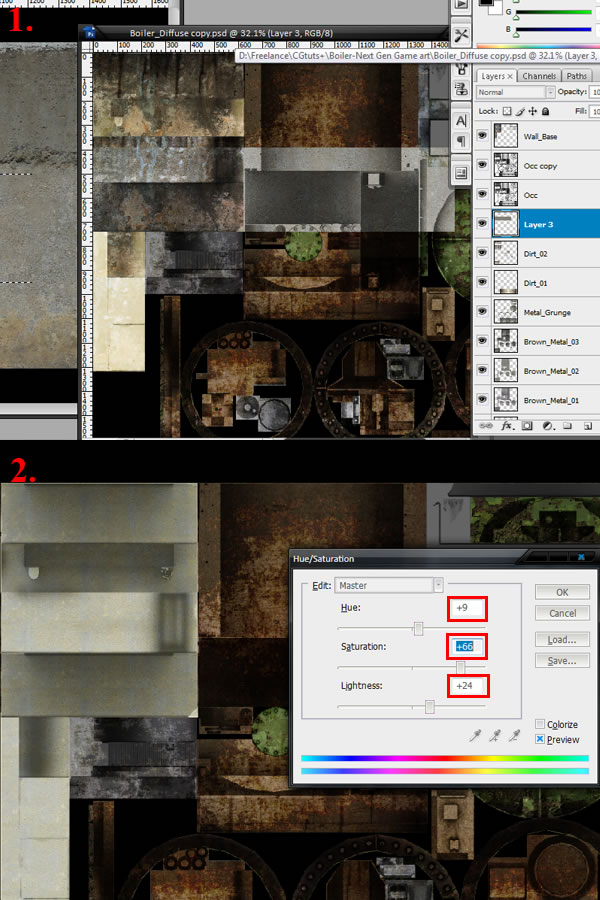Screen dimensions: 600x900
Task: Hide the Brown_Metal_02 layer
Action: 482,370
